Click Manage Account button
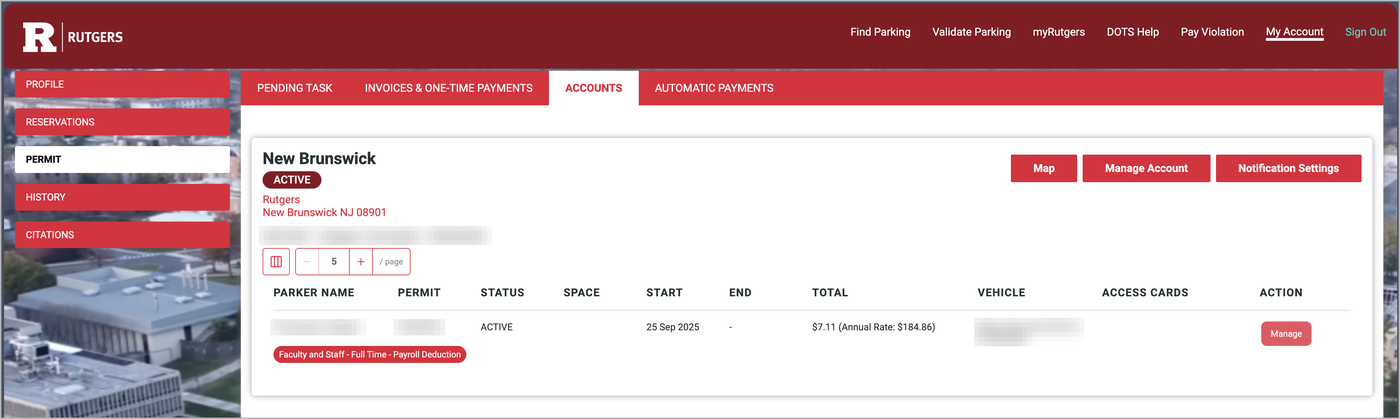Screen dimensions: 1400x419 [1146, 168]
